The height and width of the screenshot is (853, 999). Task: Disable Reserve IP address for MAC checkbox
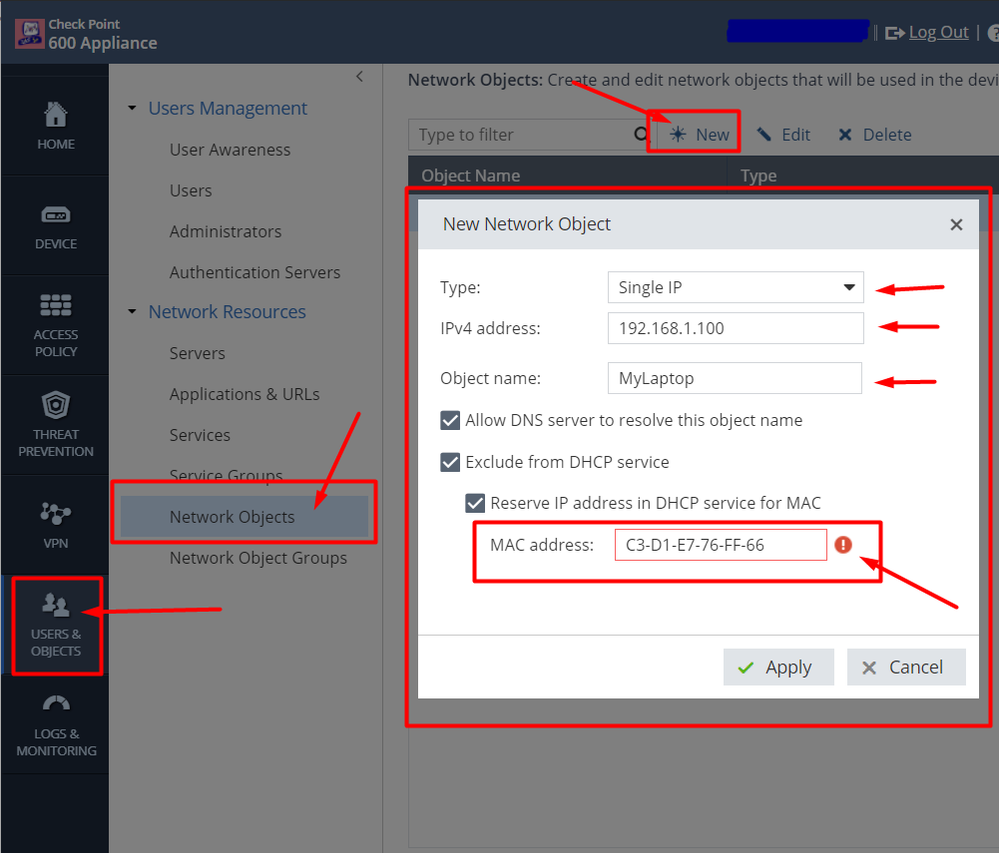475,503
